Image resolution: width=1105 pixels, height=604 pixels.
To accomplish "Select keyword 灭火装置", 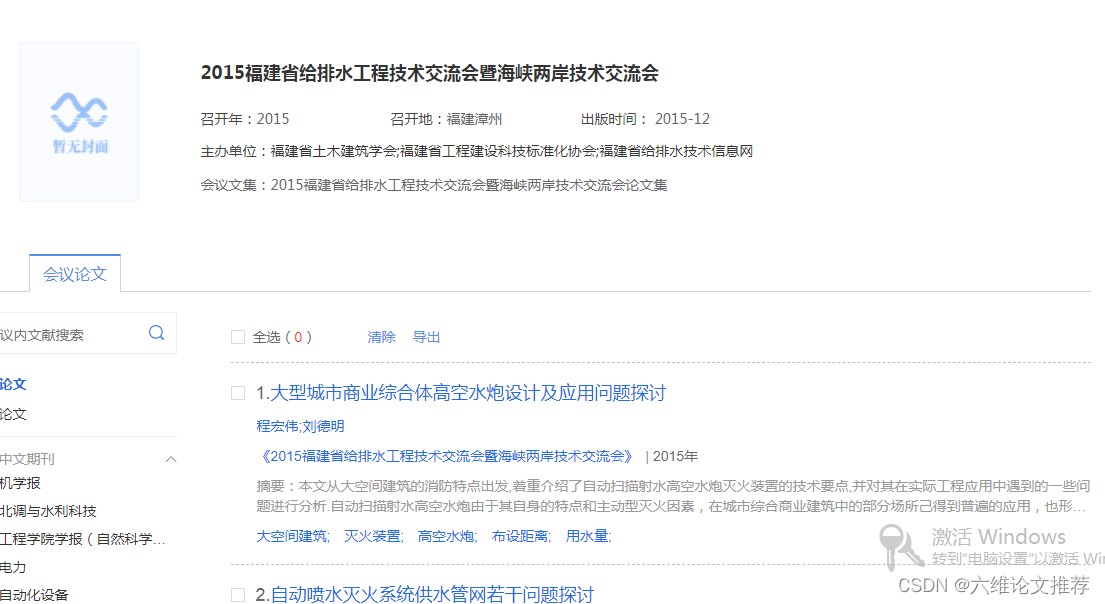I will pyautogui.click(x=373, y=536).
